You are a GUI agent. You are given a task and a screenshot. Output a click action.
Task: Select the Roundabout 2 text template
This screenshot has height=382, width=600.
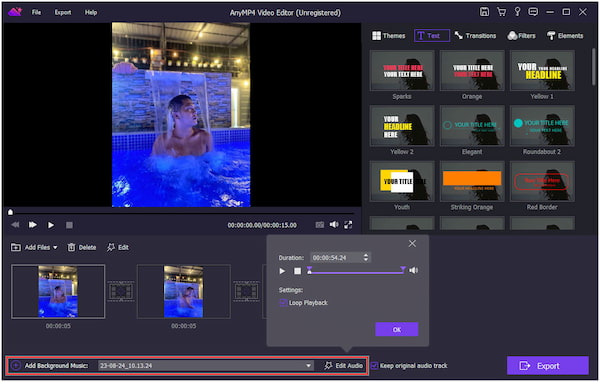542,126
